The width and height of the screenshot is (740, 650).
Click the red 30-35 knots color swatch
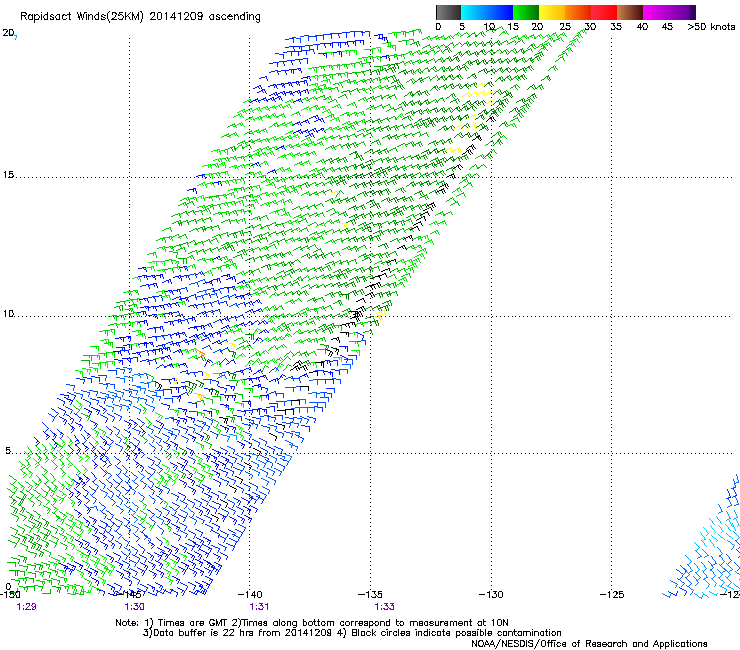[x=604, y=12]
